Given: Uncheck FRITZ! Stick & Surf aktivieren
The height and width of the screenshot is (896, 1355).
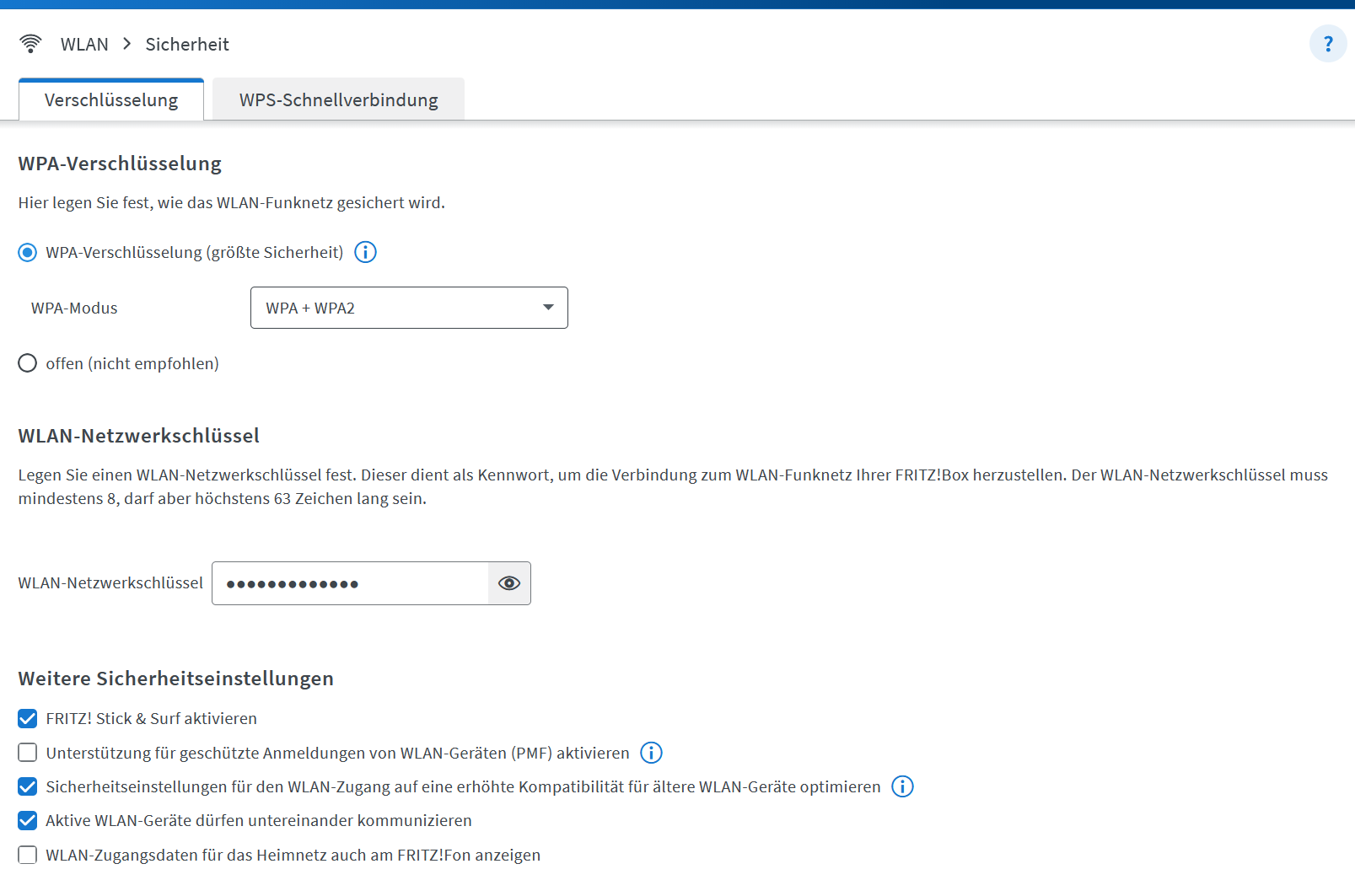Looking at the screenshot, I should (28, 718).
